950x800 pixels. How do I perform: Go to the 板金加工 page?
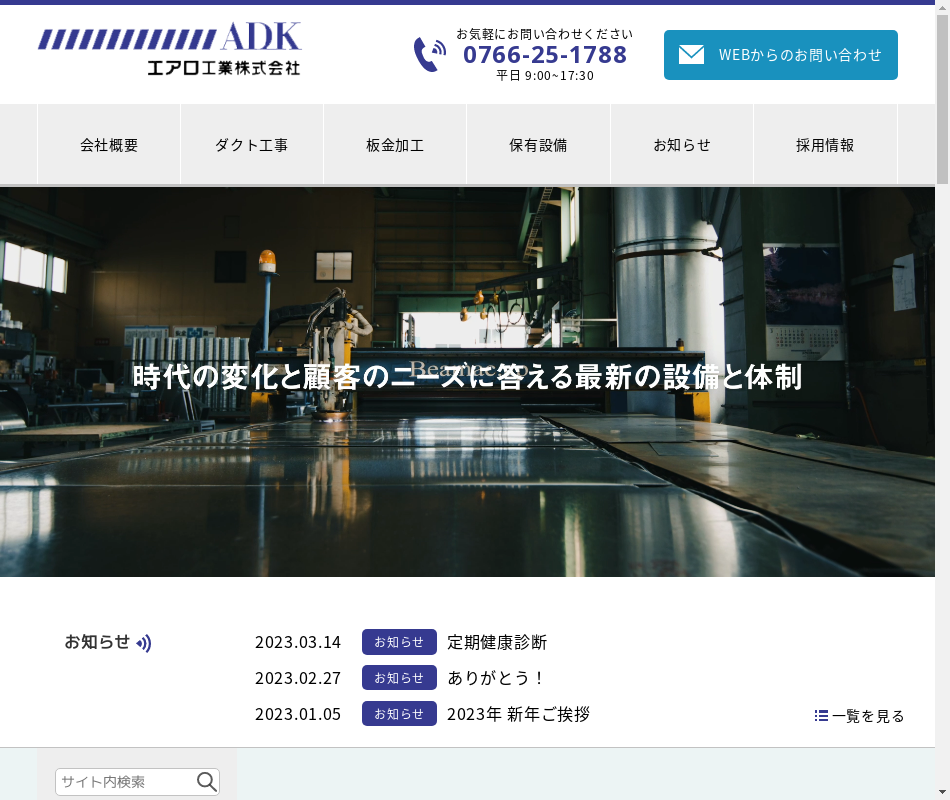click(x=395, y=145)
